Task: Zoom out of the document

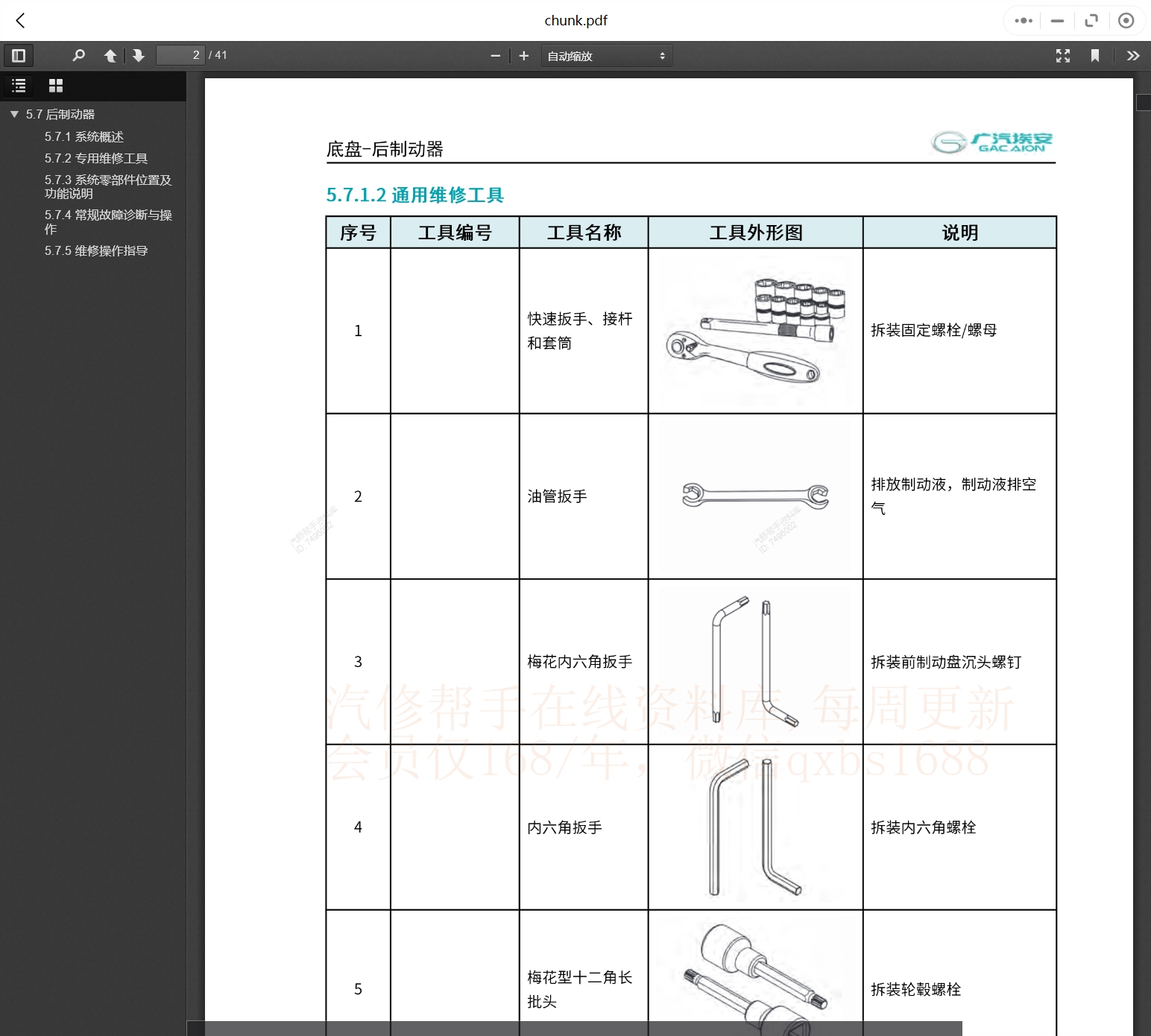Action: point(495,55)
